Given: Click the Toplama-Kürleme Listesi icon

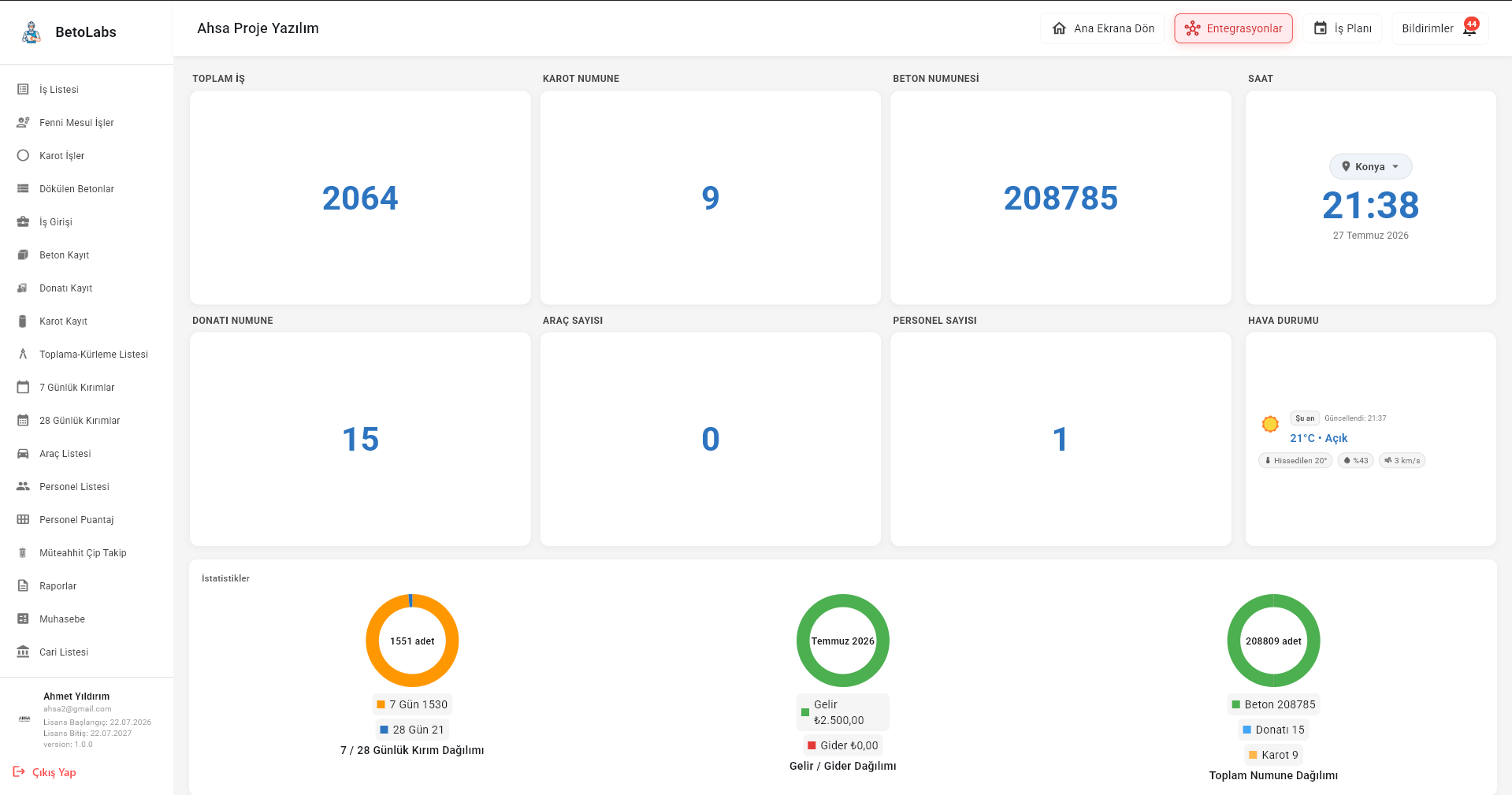Looking at the screenshot, I should point(23,355).
